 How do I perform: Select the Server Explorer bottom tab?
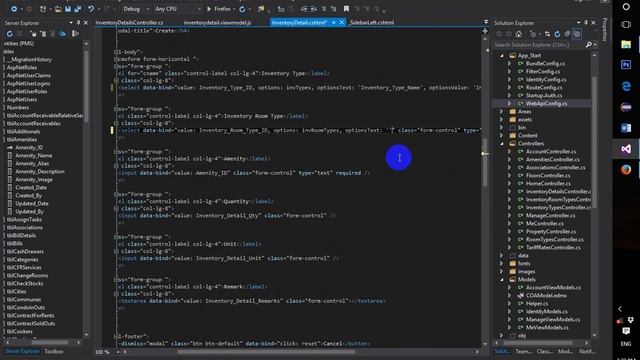(22, 351)
